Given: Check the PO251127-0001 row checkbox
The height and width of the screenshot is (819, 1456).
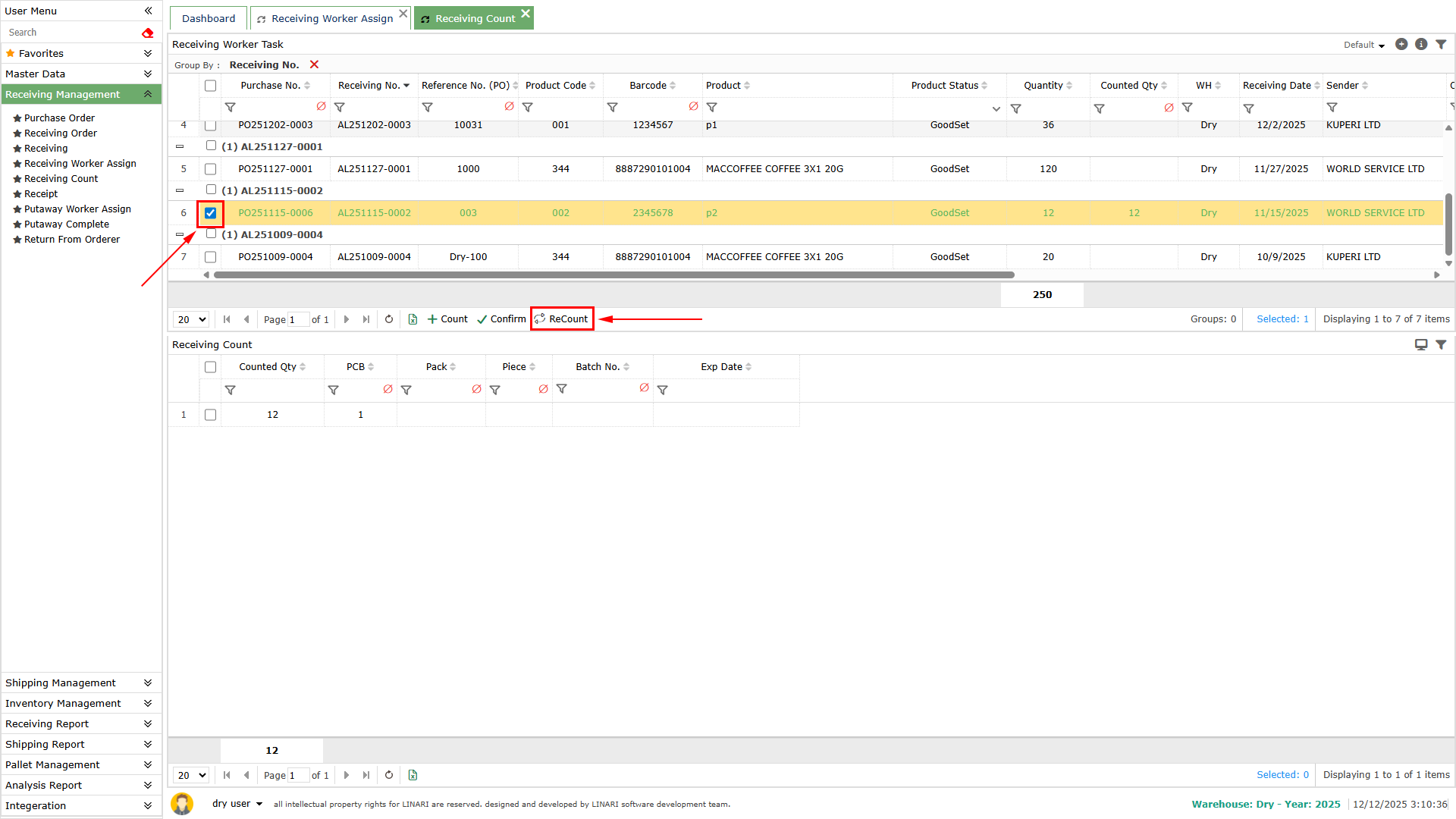Looking at the screenshot, I should point(211,169).
